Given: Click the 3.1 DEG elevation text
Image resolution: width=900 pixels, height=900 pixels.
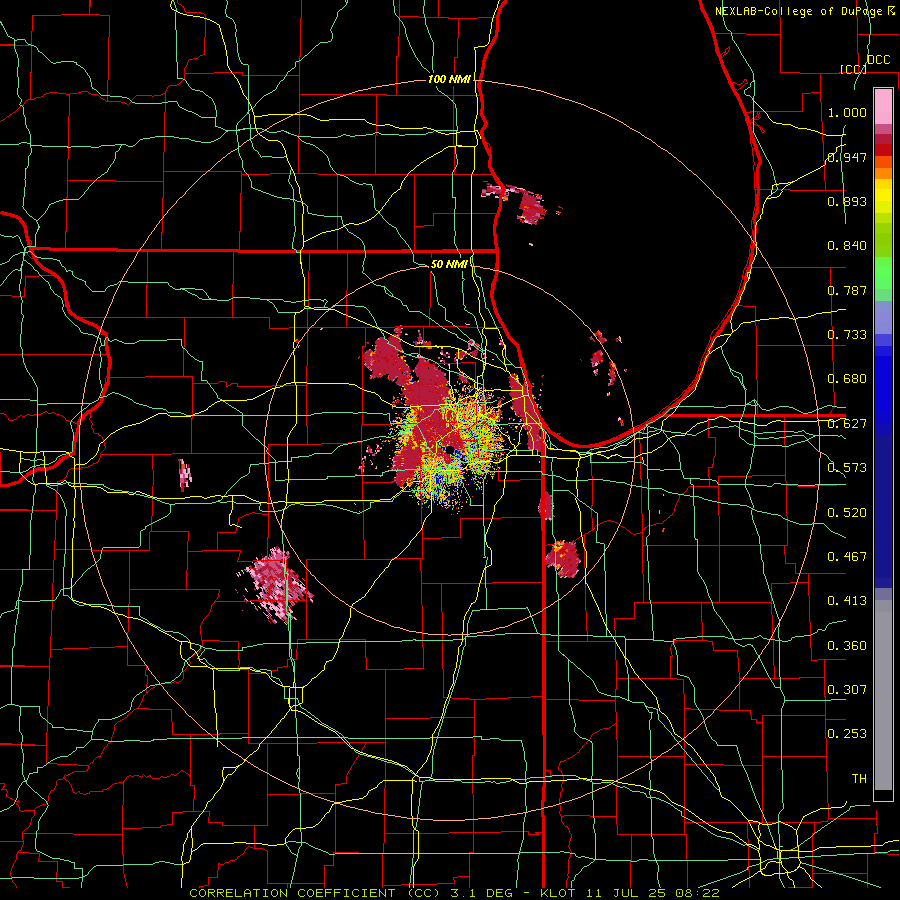Looking at the screenshot, I should click(480, 893).
